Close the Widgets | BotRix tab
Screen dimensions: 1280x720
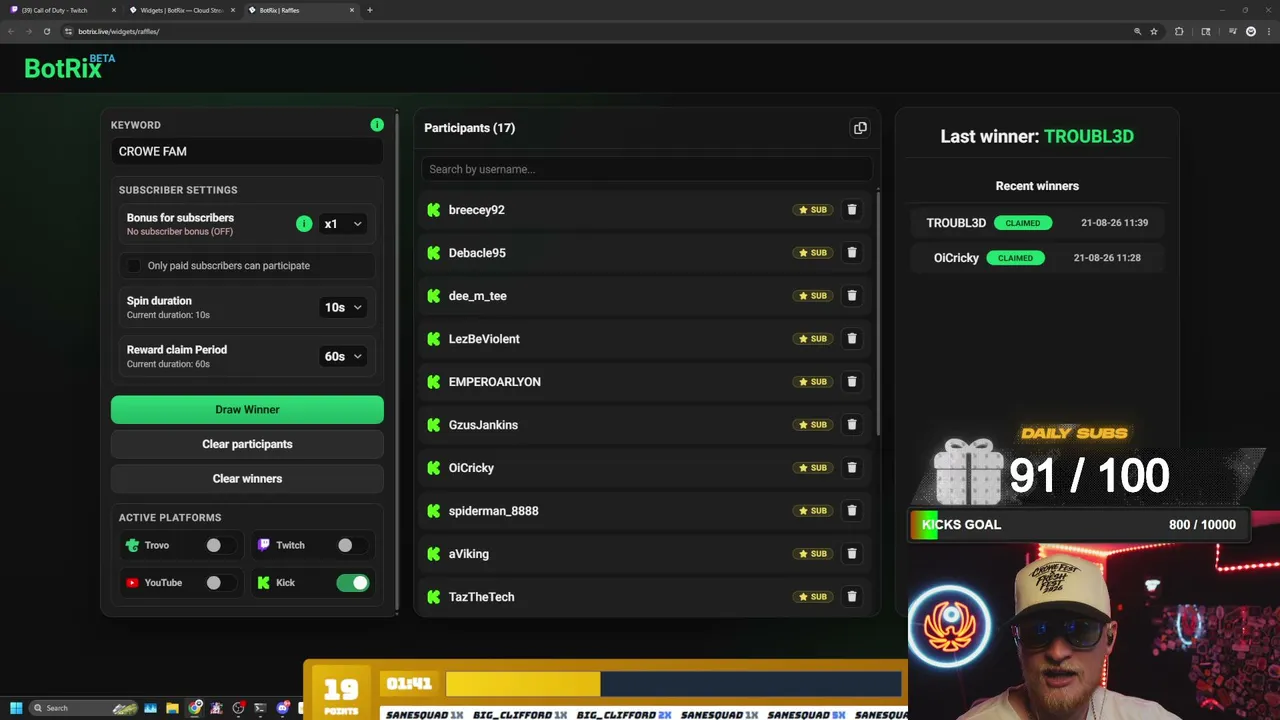point(233,10)
